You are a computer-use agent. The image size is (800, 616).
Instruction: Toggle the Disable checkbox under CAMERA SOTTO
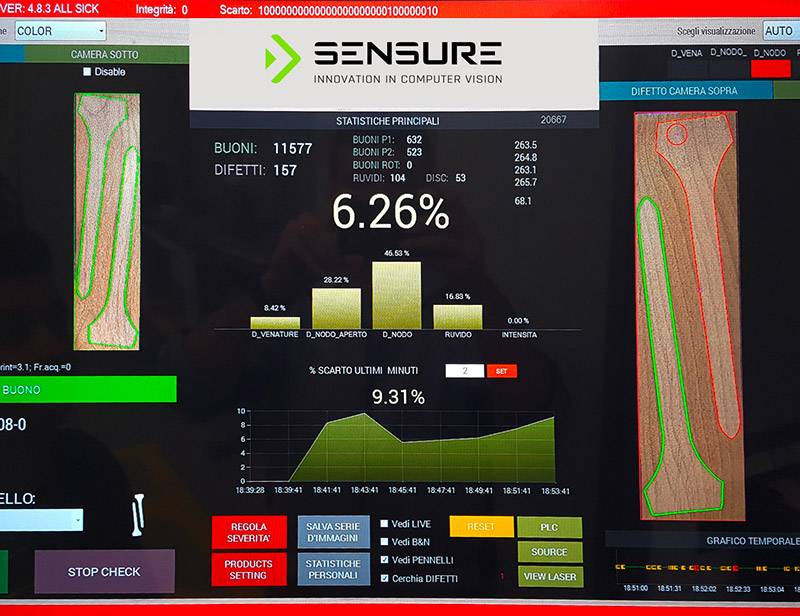pos(87,72)
